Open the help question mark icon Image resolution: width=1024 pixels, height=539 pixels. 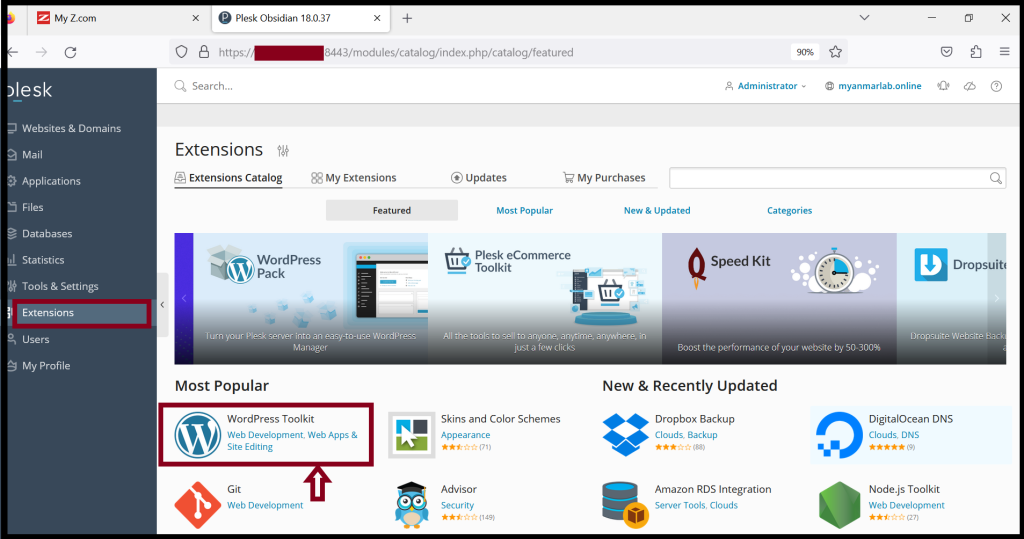point(996,86)
